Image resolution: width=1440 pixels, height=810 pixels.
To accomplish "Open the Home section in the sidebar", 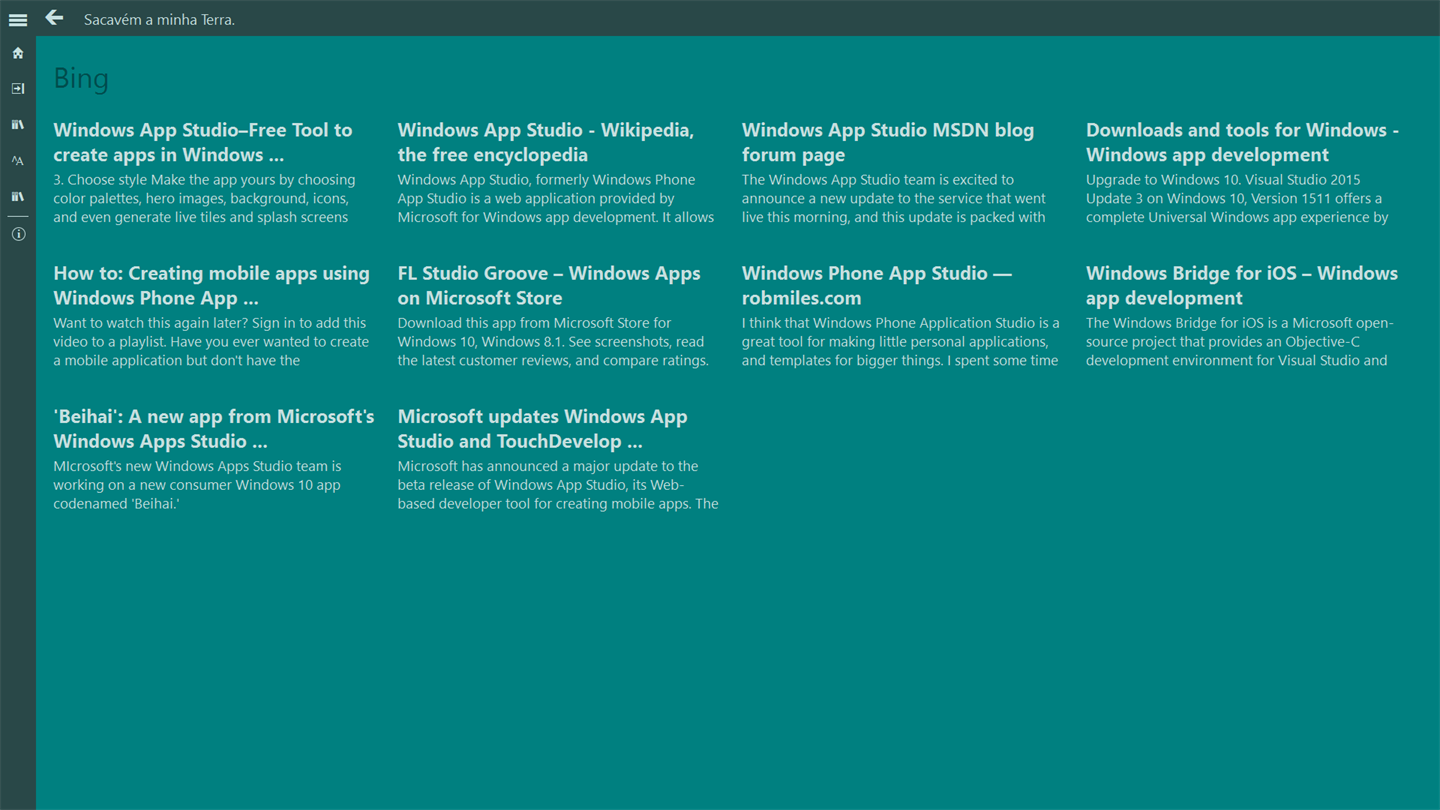I will click(18, 53).
